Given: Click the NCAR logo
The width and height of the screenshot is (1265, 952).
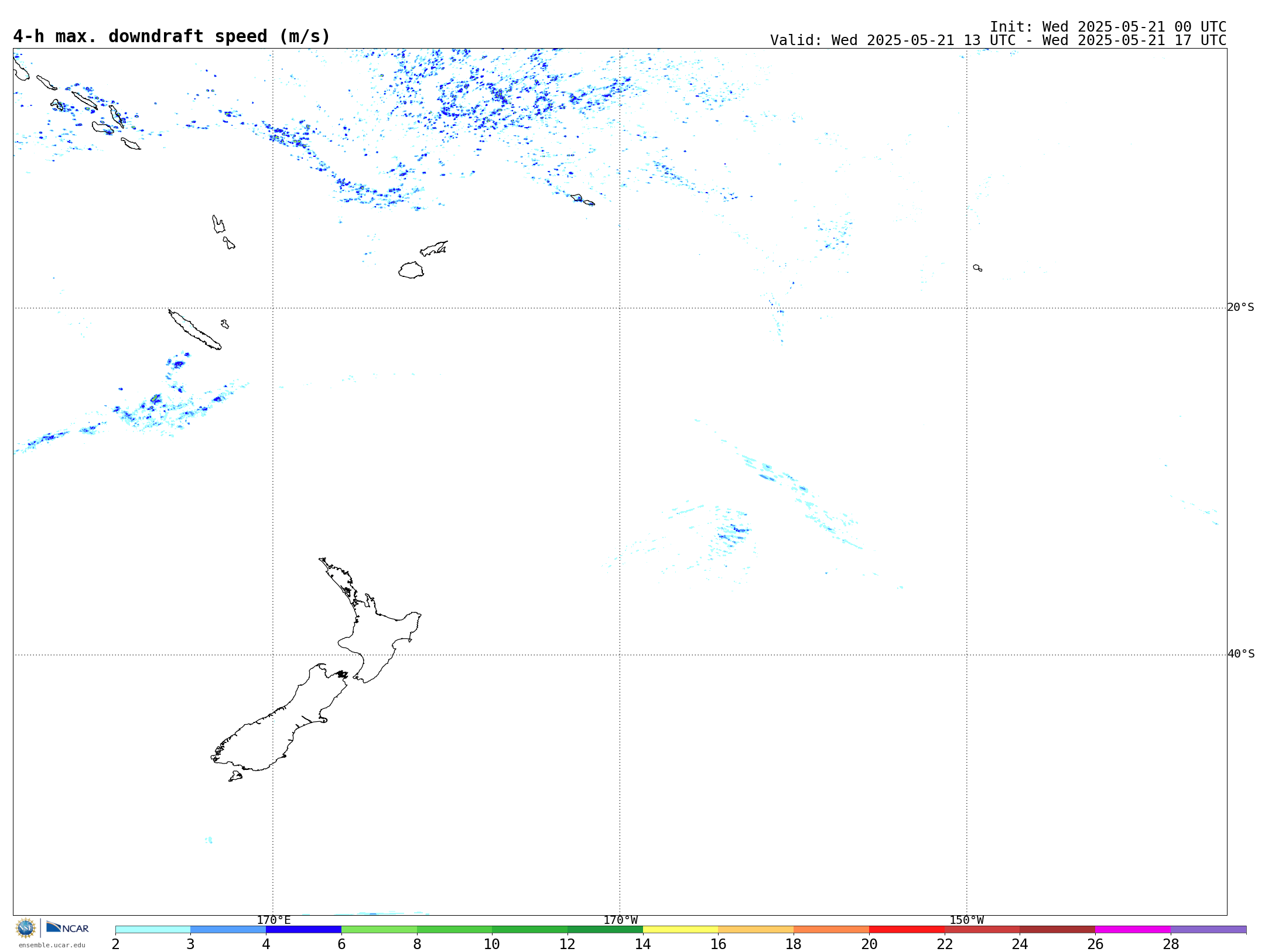Looking at the screenshot, I should click(x=67, y=927).
